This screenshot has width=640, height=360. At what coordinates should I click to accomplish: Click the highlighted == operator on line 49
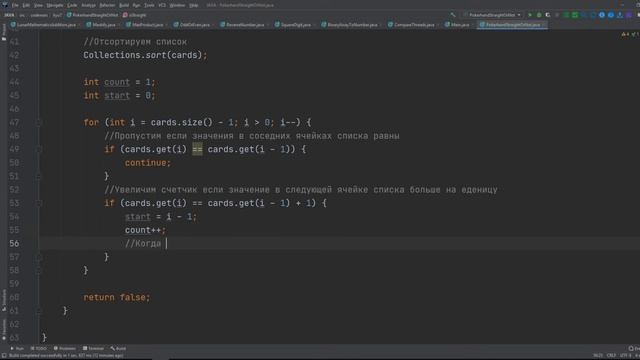pyautogui.click(x=197, y=149)
